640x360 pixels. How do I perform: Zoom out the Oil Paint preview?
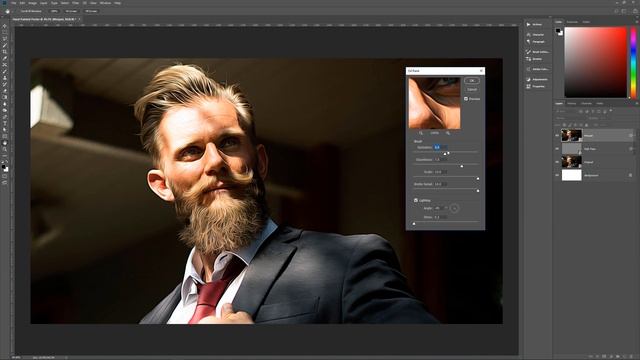(421, 133)
